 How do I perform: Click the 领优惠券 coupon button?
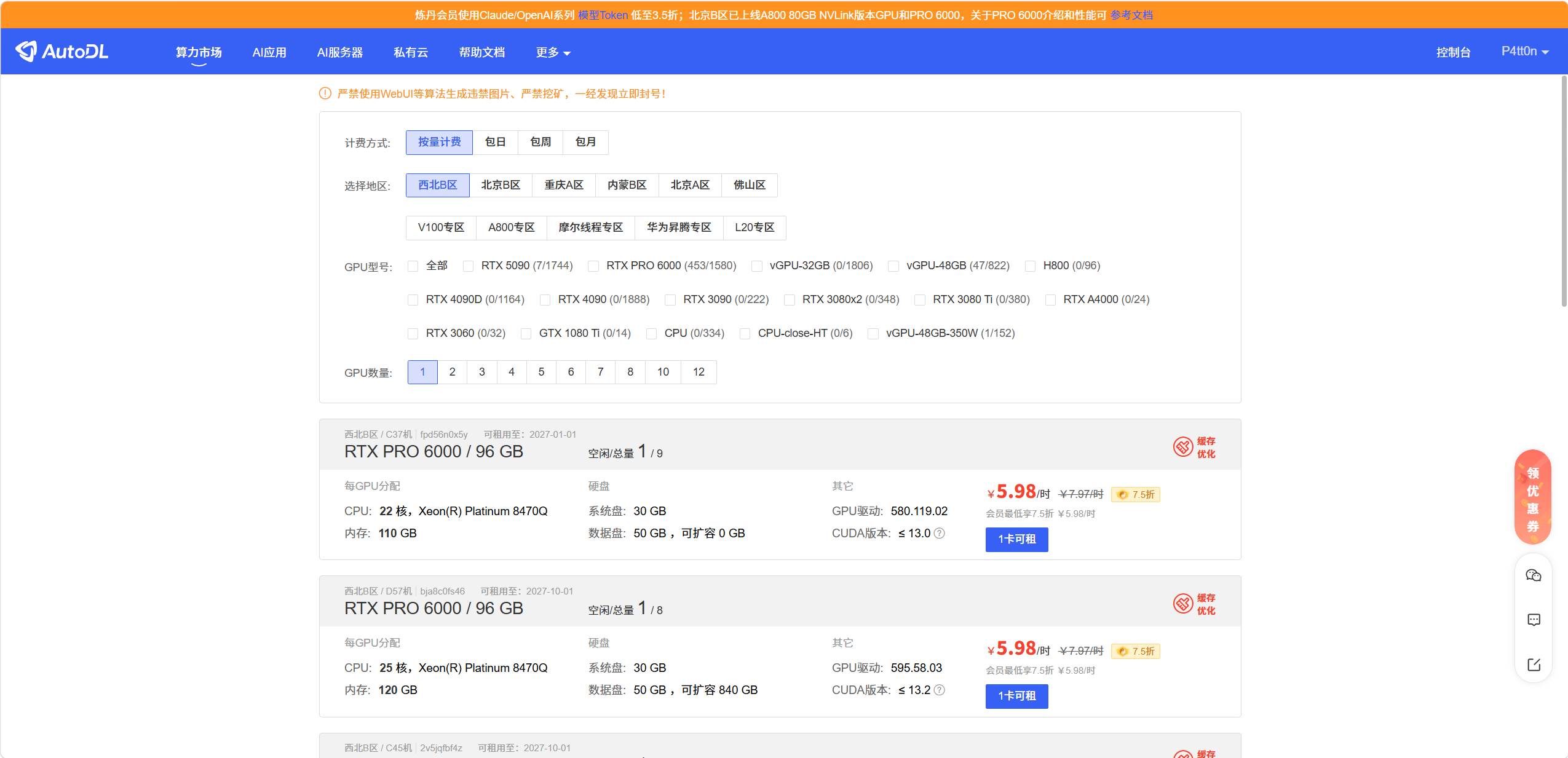coord(1533,497)
